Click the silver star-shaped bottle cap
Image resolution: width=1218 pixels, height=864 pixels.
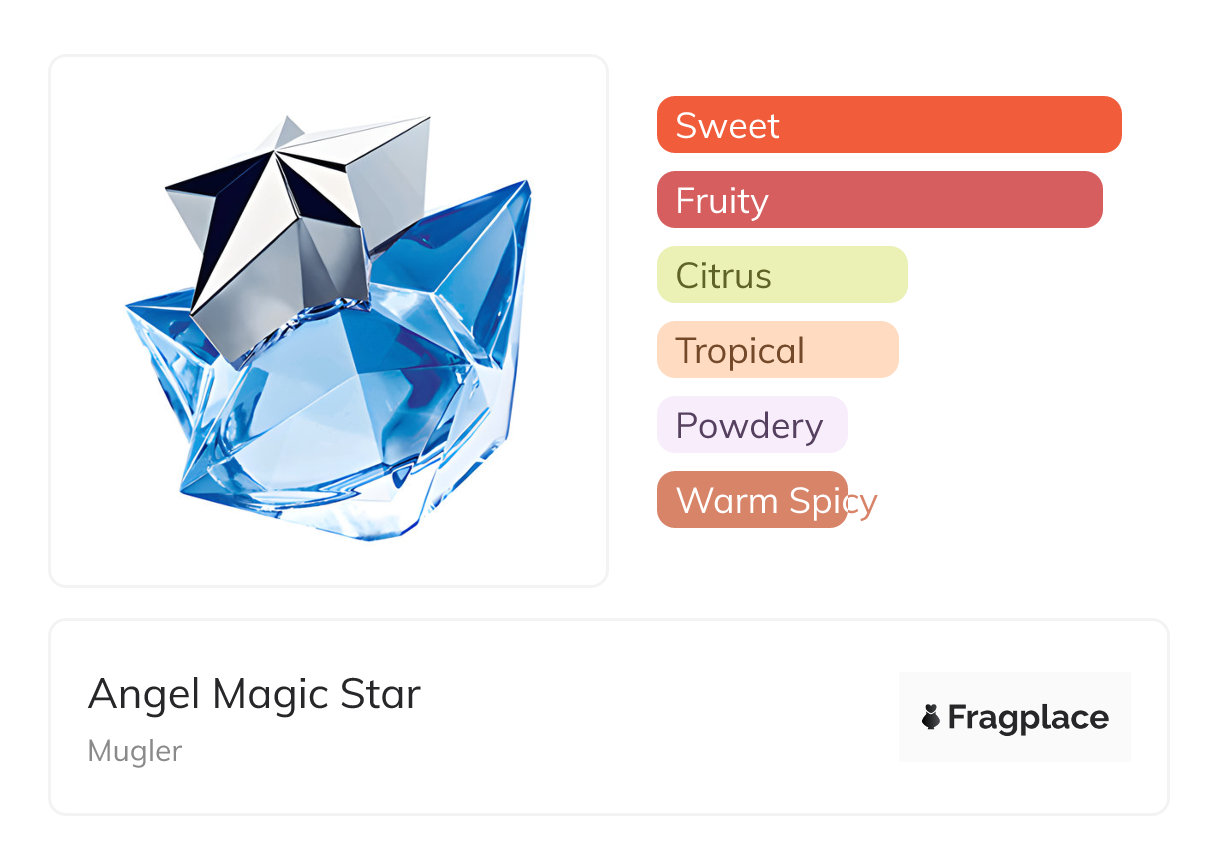coord(300,220)
